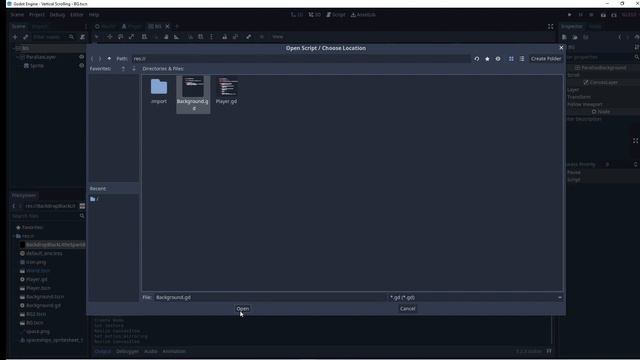Select the Sprite node in tree
The width and height of the screenshot is (640, 360).
(x=37, y=66)
